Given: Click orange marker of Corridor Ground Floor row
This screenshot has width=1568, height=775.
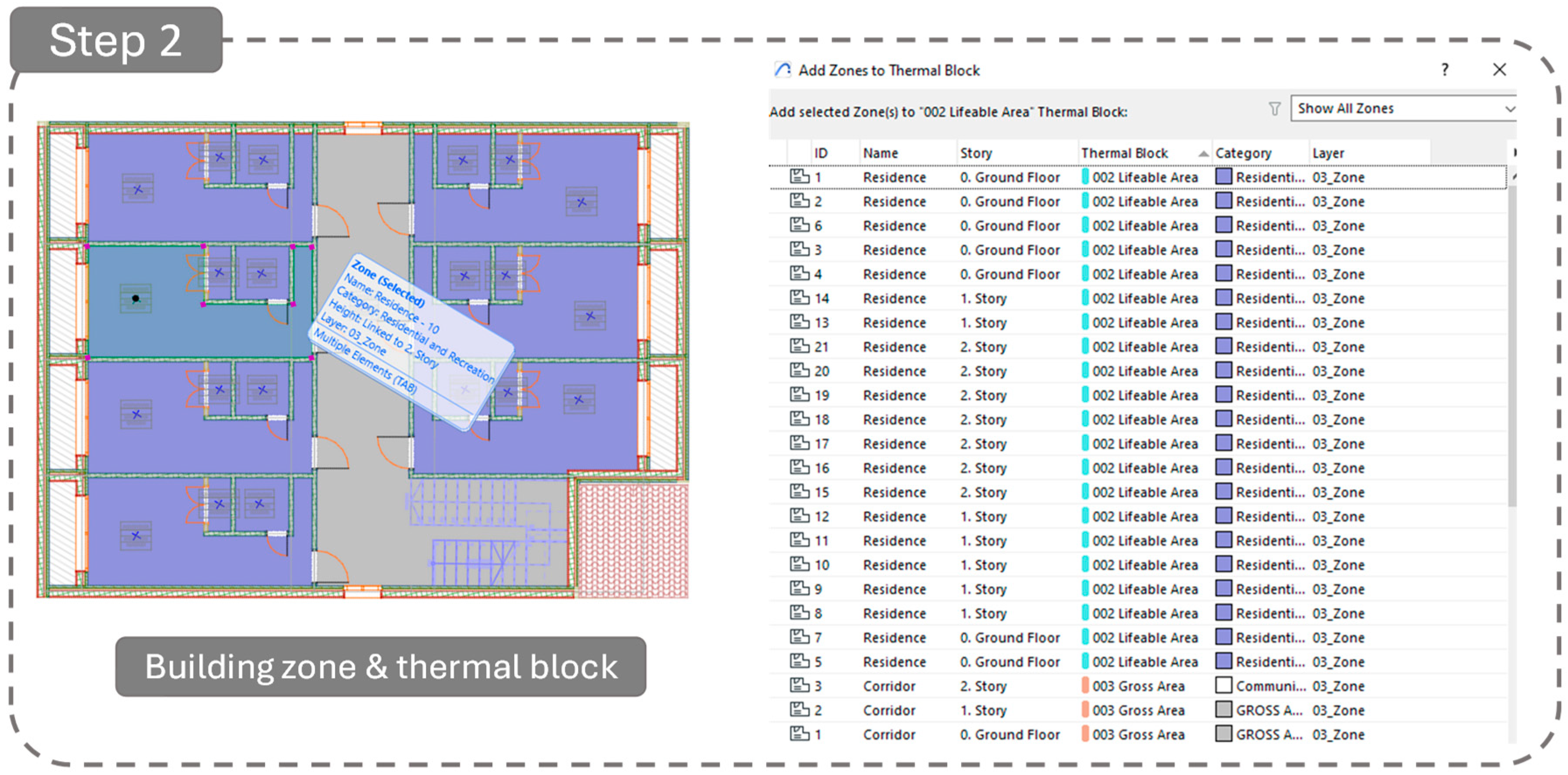Looking at the screenshot, I should [1085, 734].
